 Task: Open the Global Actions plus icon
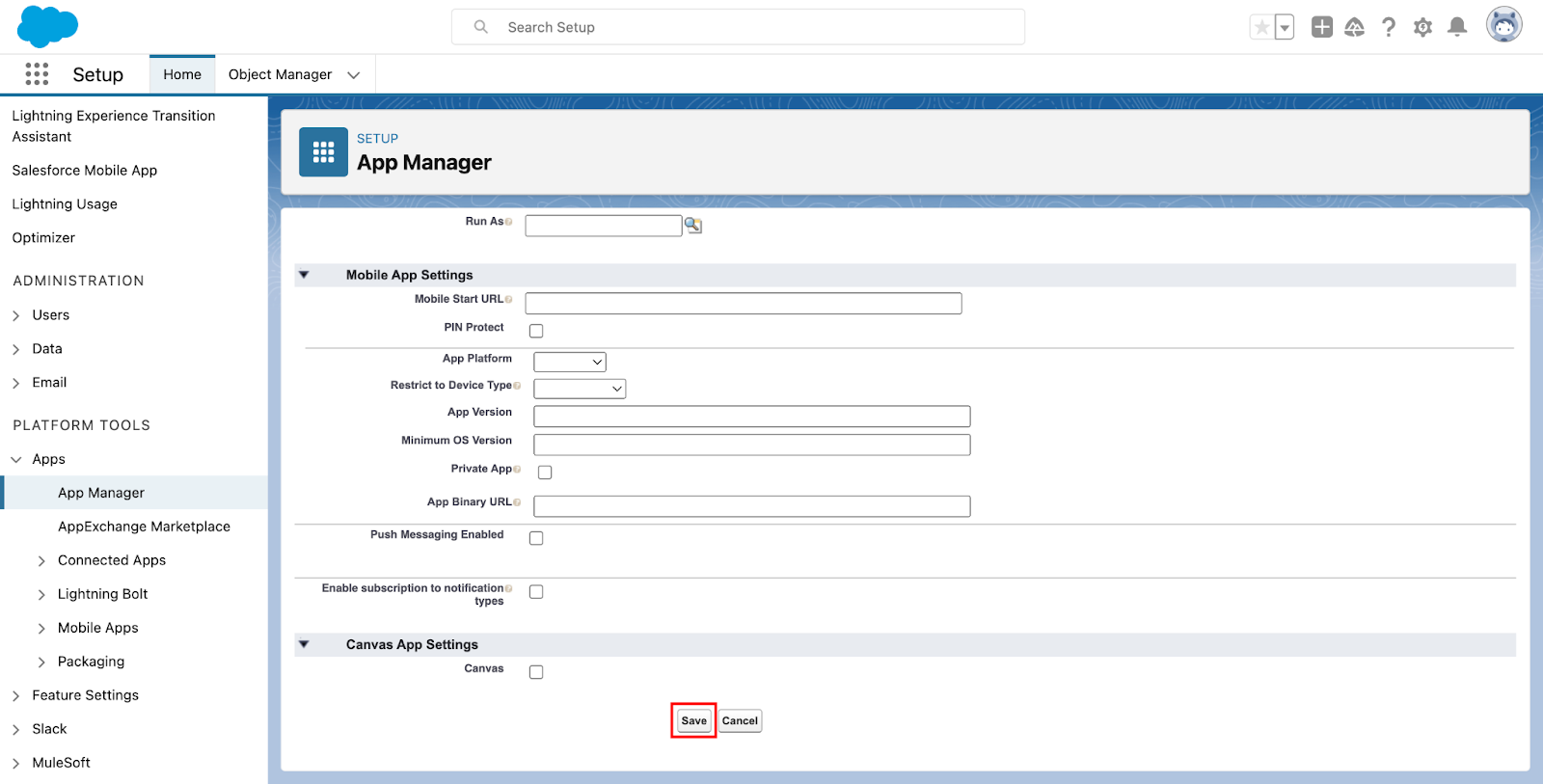click(1322, 27)
